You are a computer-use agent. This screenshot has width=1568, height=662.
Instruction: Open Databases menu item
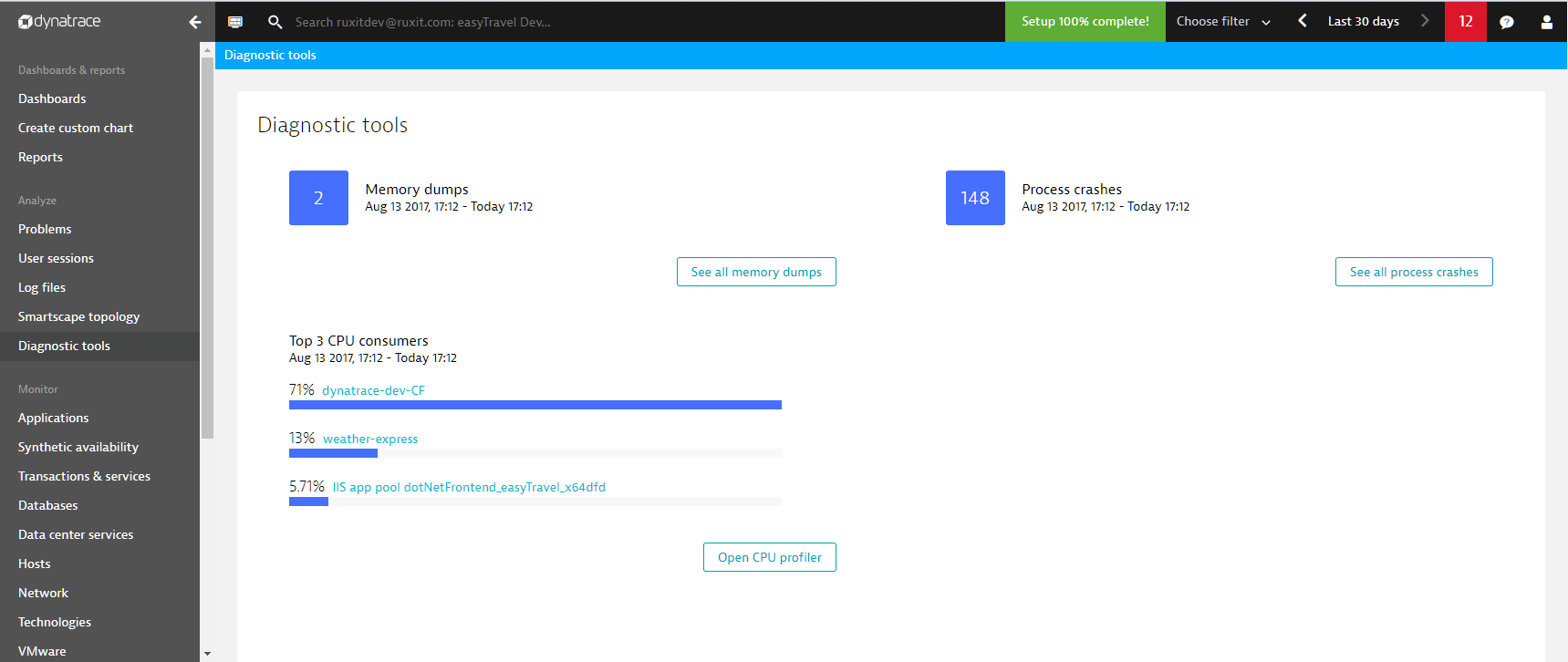pos(47,505)
